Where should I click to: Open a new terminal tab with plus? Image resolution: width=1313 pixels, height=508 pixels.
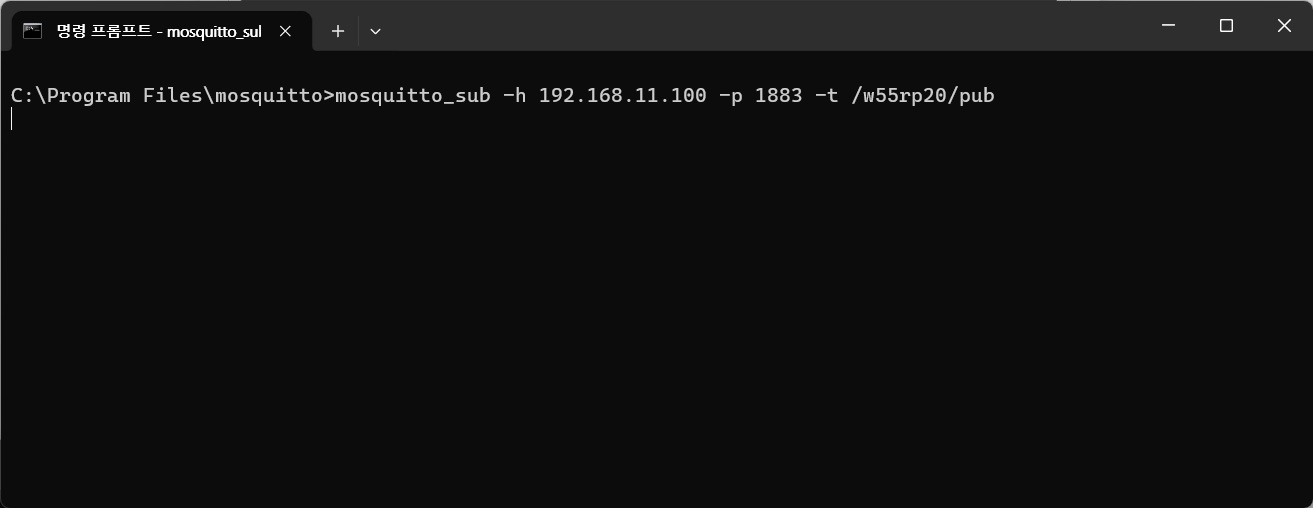(x=338, y=31)
